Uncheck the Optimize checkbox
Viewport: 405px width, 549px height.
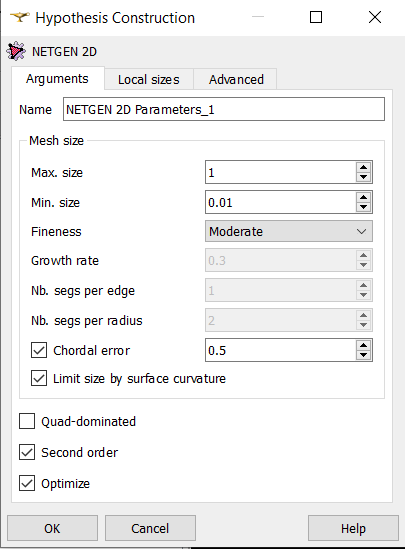(x=27, y=484)
